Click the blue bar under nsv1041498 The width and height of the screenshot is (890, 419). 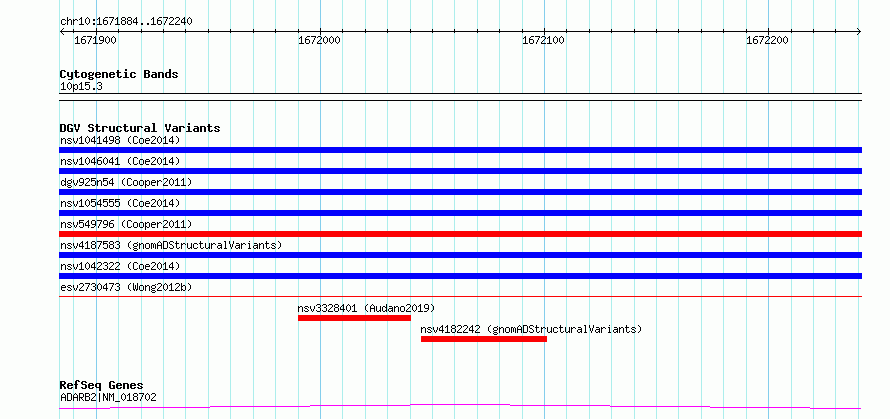point(460,150)
